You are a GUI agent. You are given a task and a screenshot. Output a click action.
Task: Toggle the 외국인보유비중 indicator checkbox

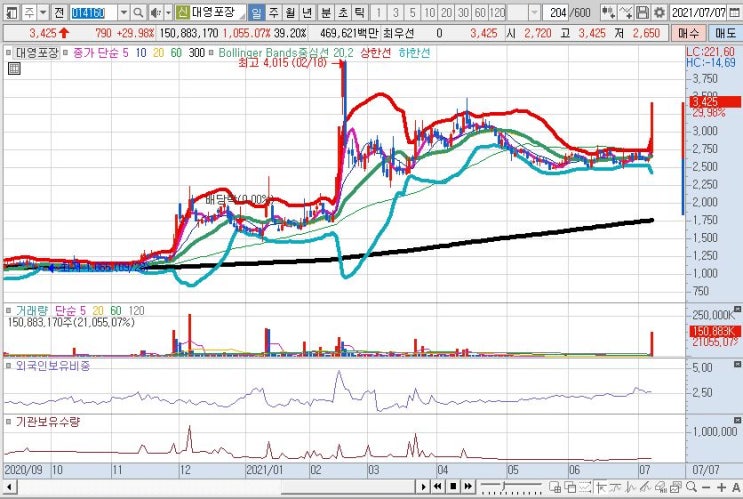tap(9, 366)
